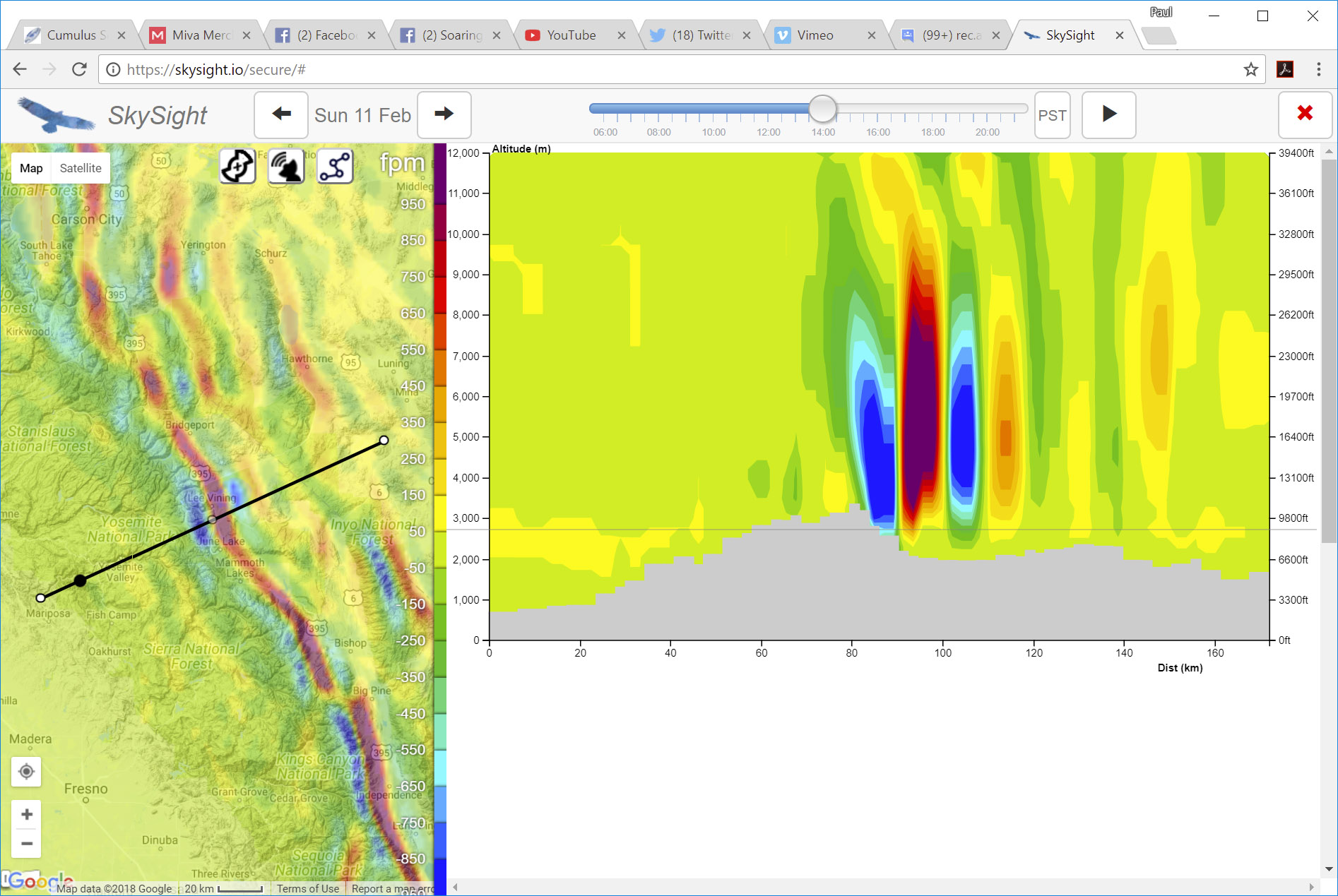Click page vertical scrollbar down arrow
Screen dimensions: 1338x896
(x=1328, y=869)
